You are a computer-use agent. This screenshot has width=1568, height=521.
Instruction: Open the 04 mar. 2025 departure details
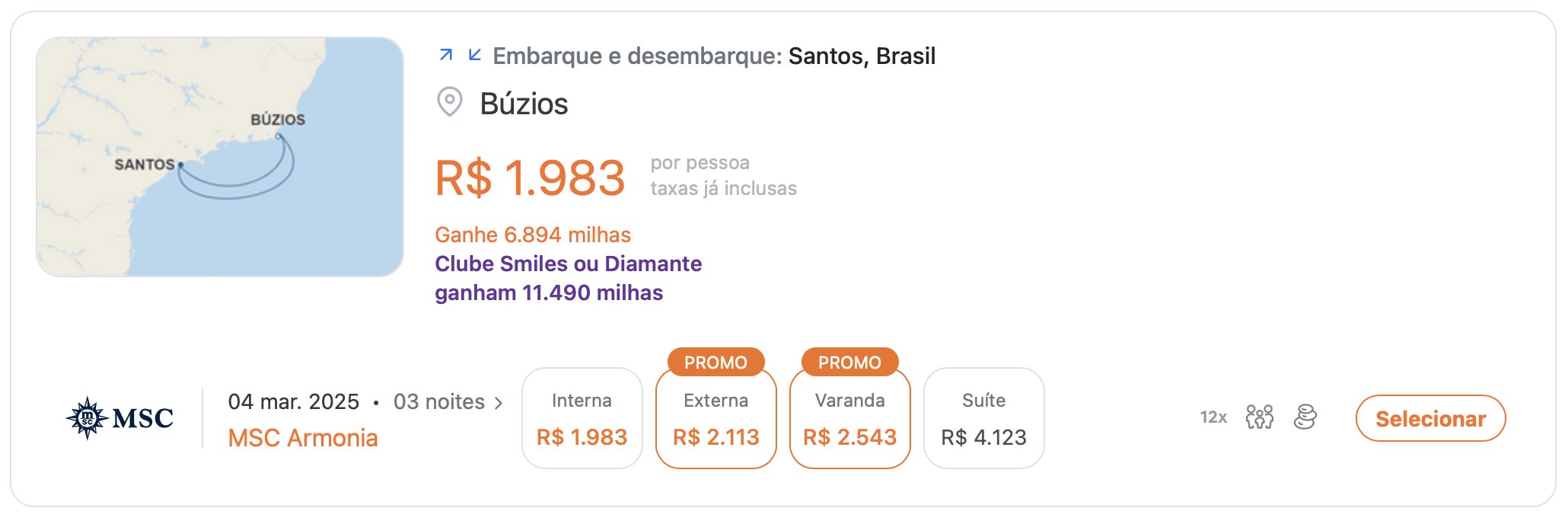pyautogui.click(x=294, y=401)
